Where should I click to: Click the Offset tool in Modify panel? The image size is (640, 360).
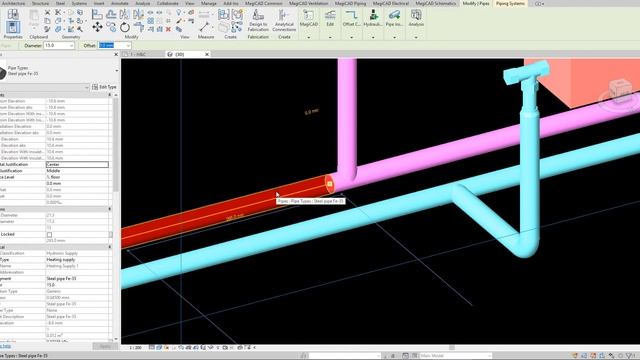111,15
